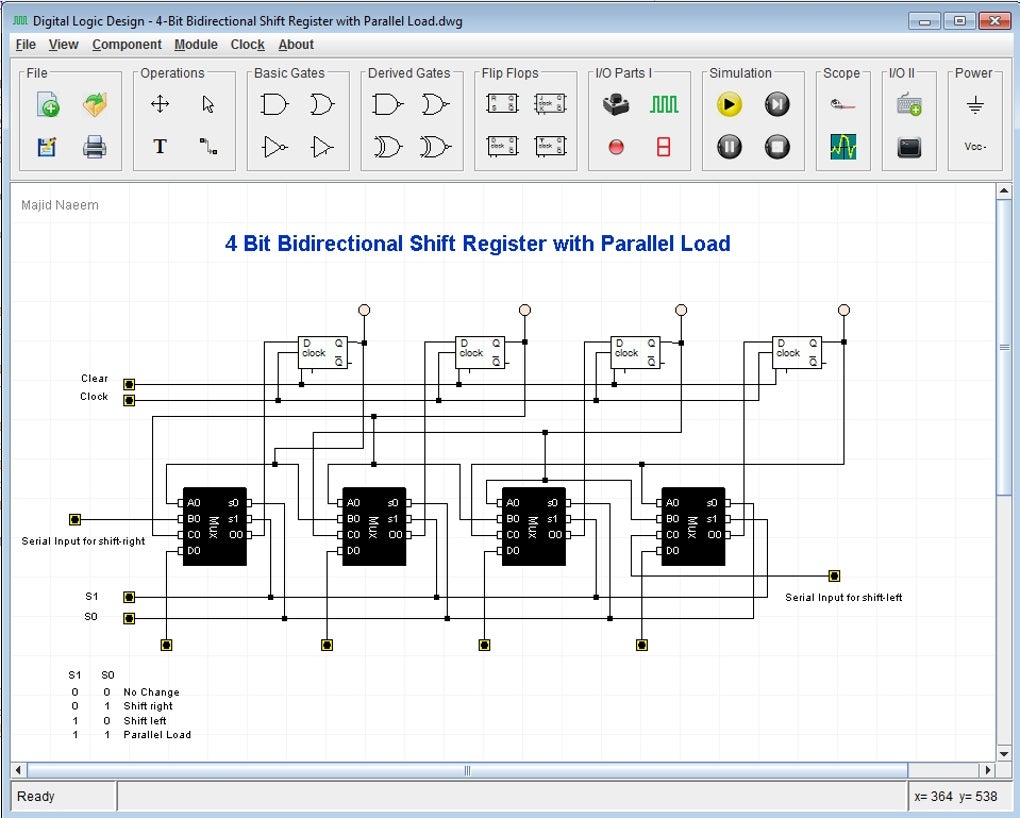Select the push button from I/O Parts I
Viewport: 1020px width, 818px height.
(615, 103)
